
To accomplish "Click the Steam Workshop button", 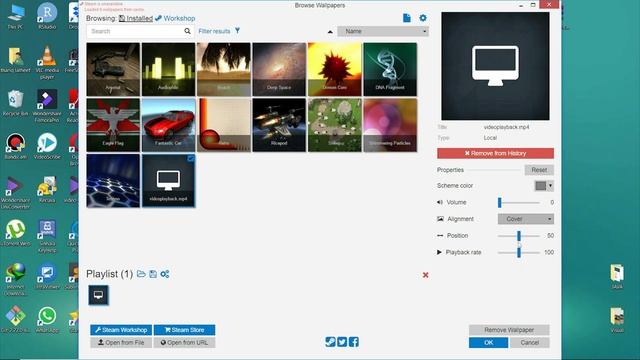I will click(121, 330).
